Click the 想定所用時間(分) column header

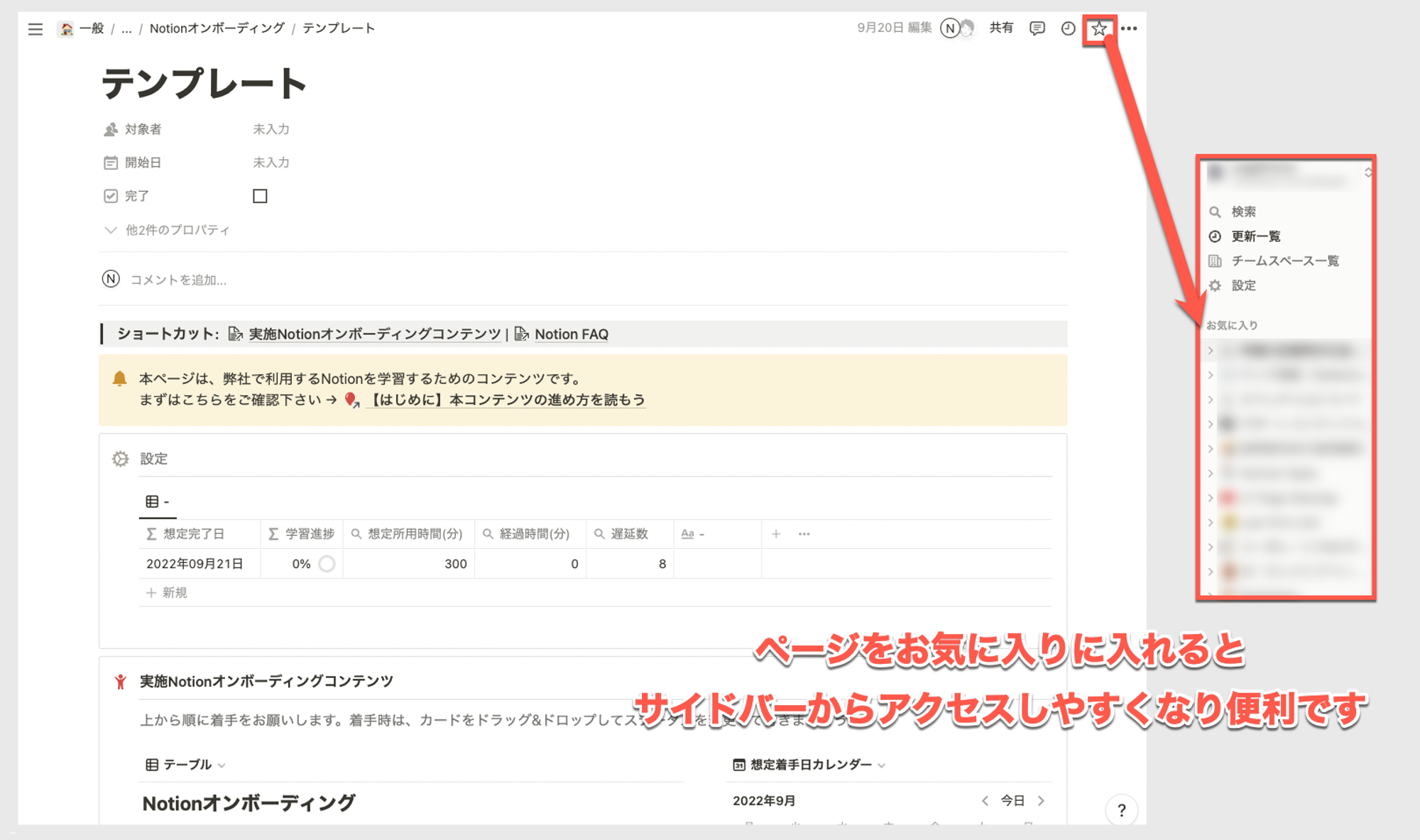pos(408,534)
